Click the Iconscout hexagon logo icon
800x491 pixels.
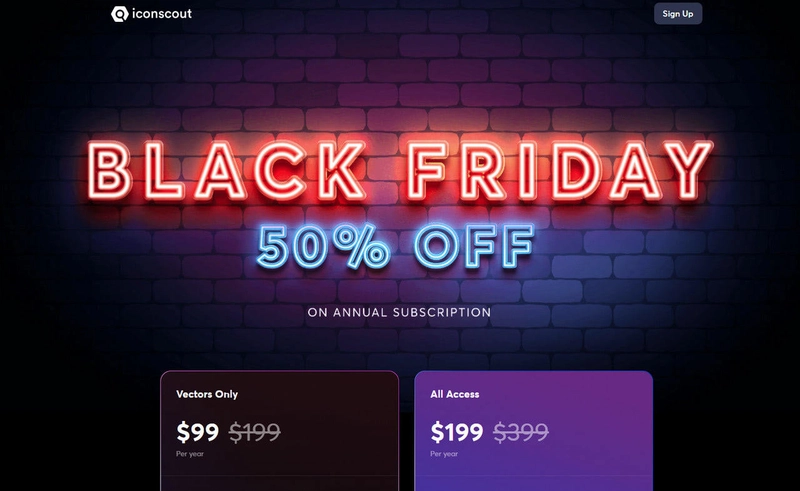[x=119, y=14]
